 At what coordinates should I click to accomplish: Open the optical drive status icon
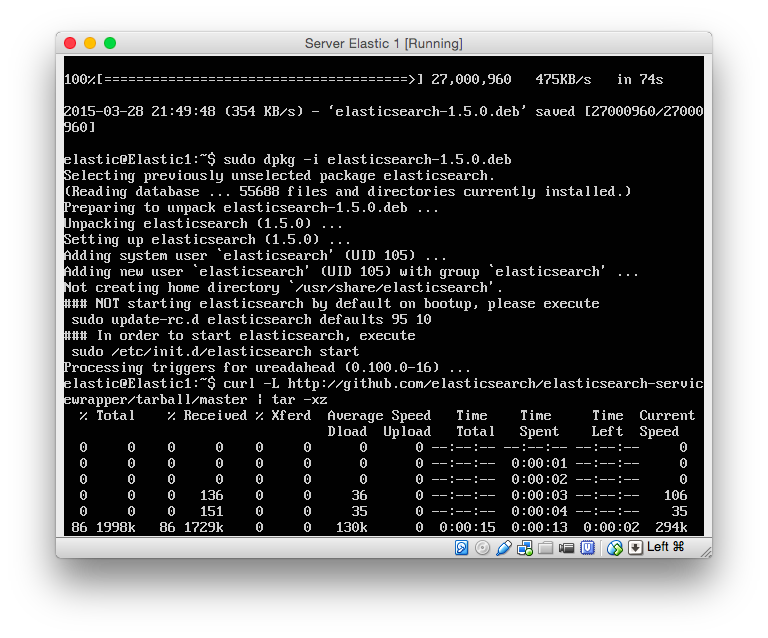(483, 547)
